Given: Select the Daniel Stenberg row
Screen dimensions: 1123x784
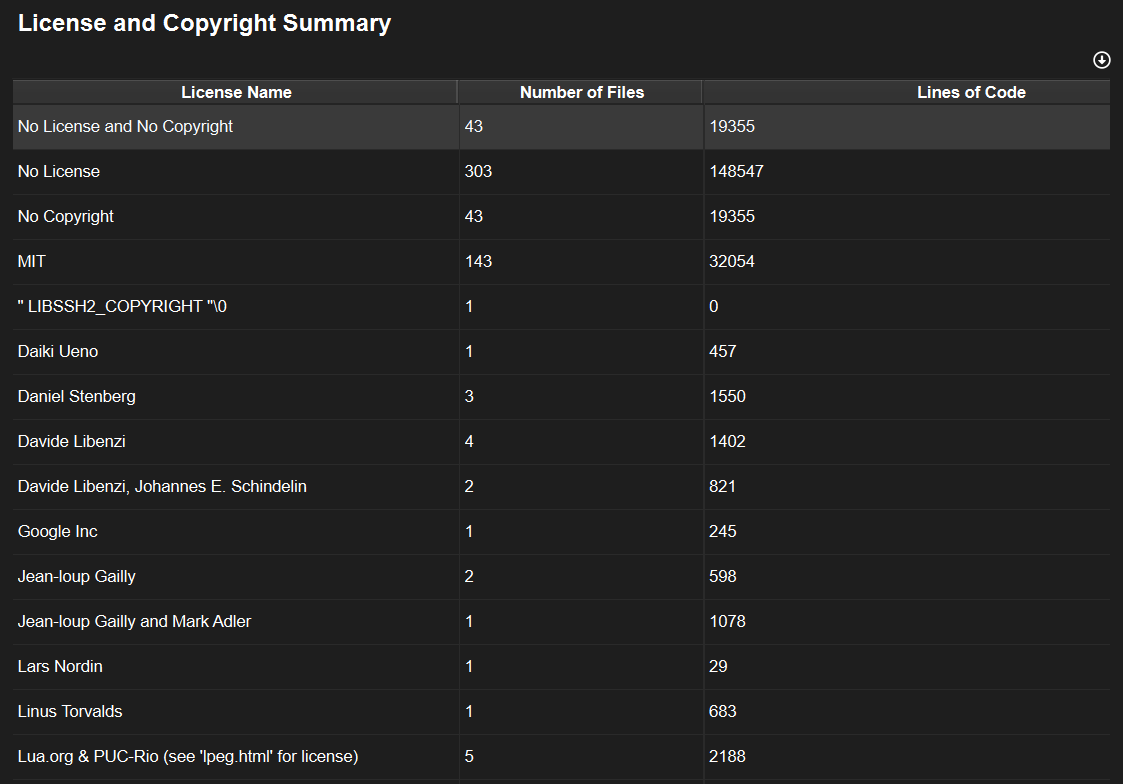Looking at the screenshot, I should (x=77, y=397).
